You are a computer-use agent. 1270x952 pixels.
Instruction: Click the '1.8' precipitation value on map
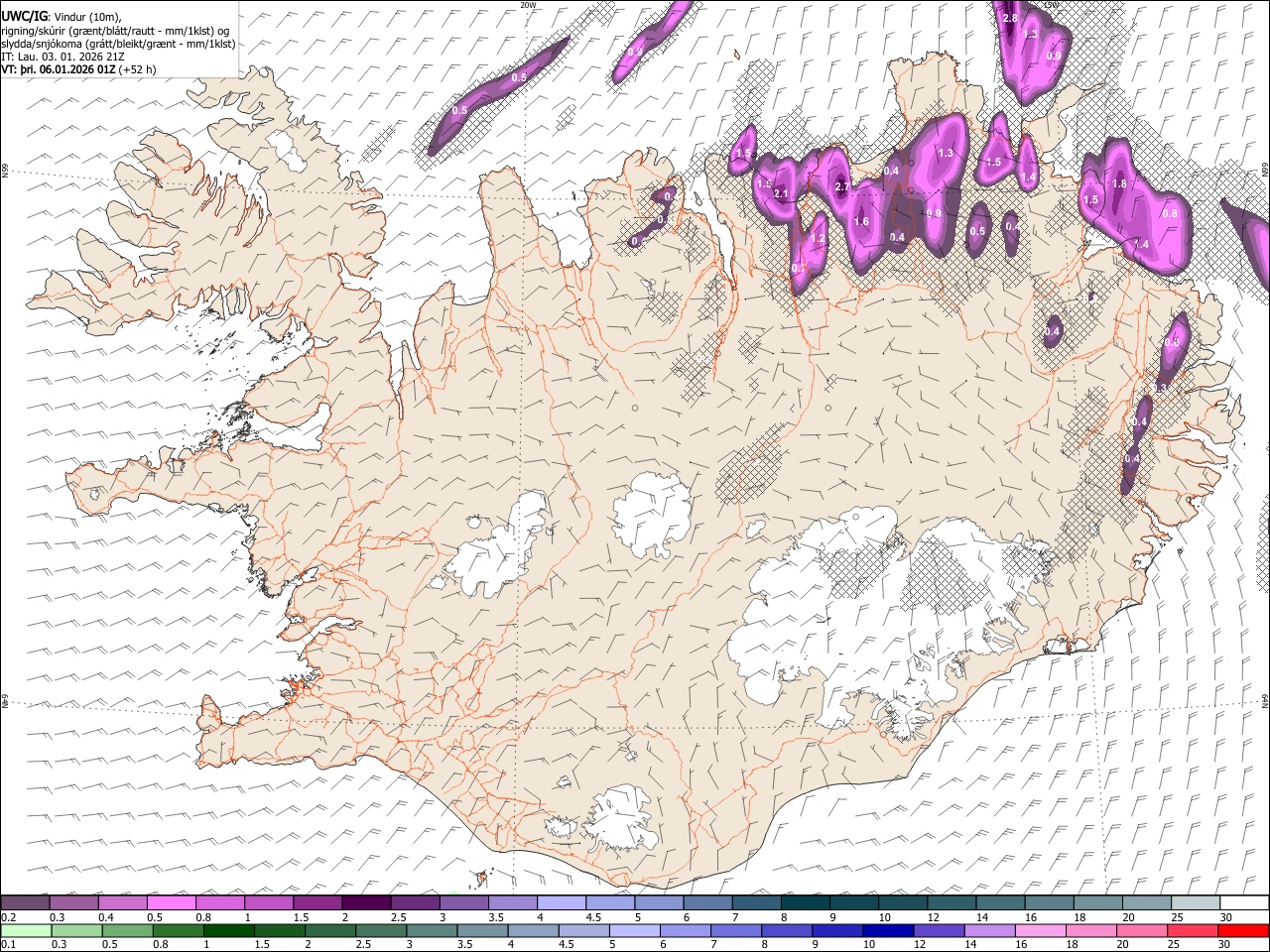[x=1119, y=183]
